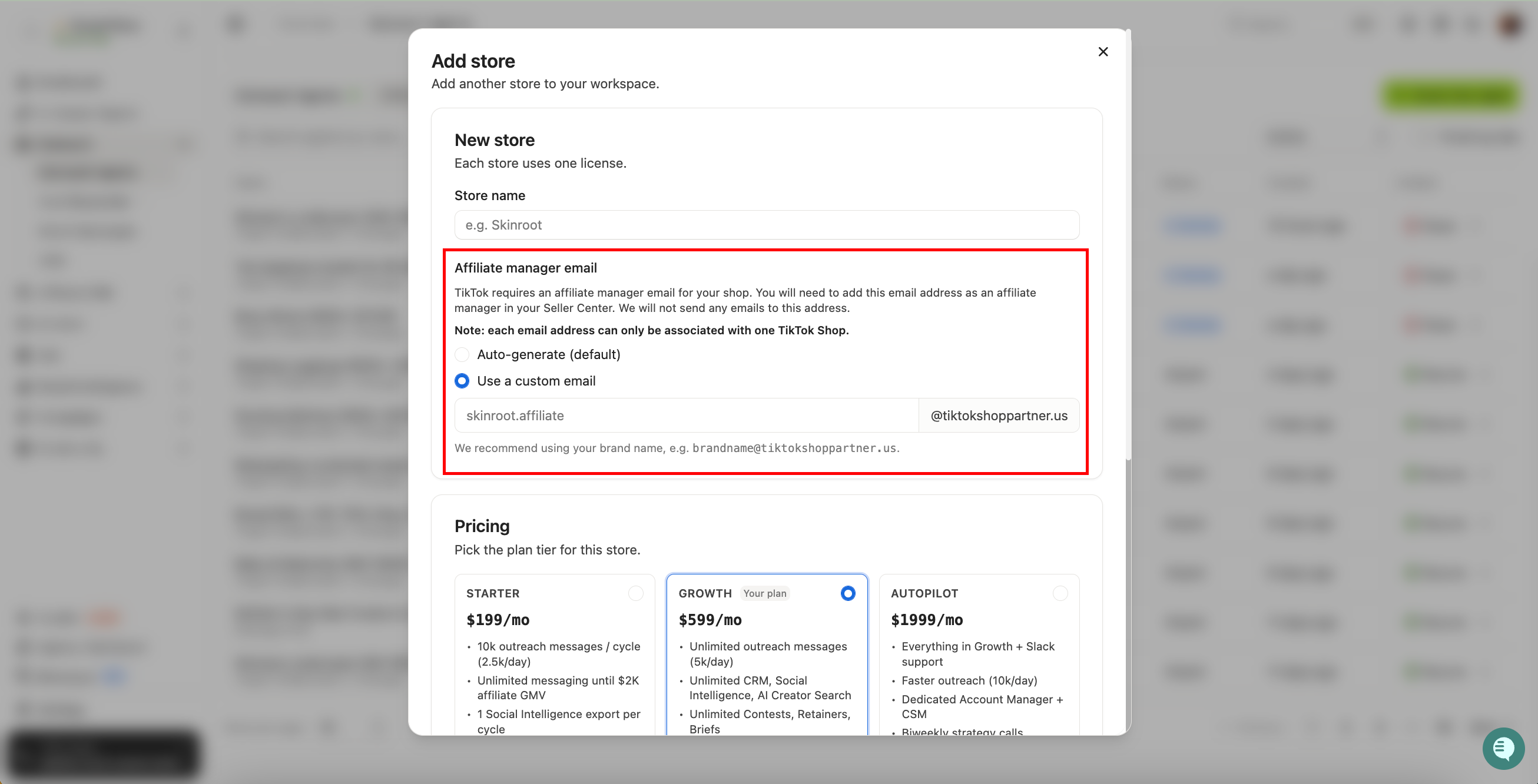Screen dimensions: 1538x784
Task: Click the 'Your plan' badge
Action: (765, 593)
